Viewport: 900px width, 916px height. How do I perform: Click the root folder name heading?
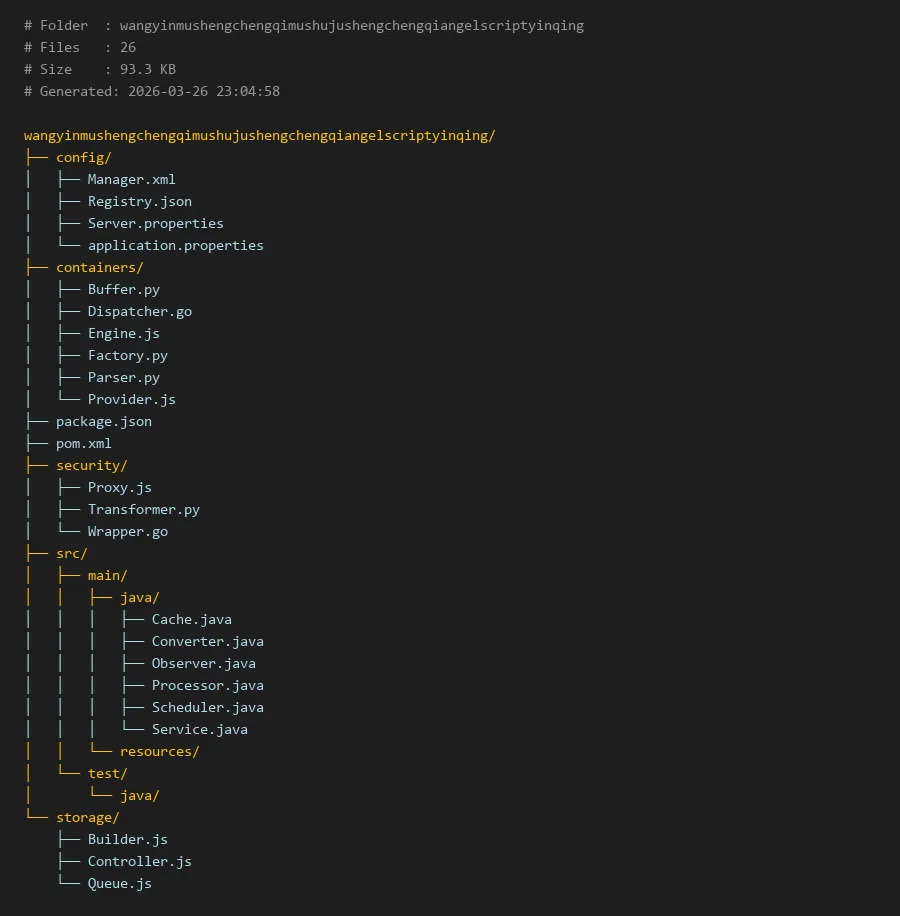(x=259, y=135)
